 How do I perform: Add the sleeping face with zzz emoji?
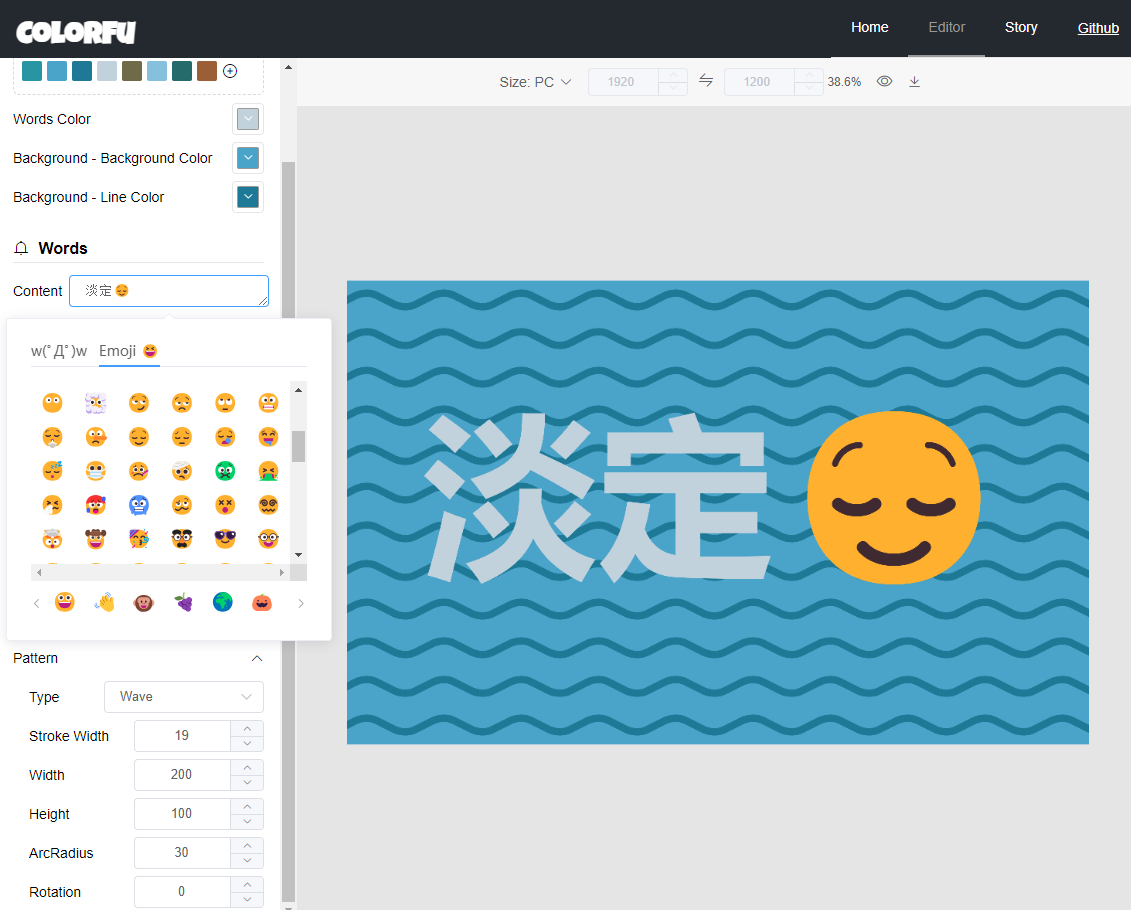[x=52, y=471]
